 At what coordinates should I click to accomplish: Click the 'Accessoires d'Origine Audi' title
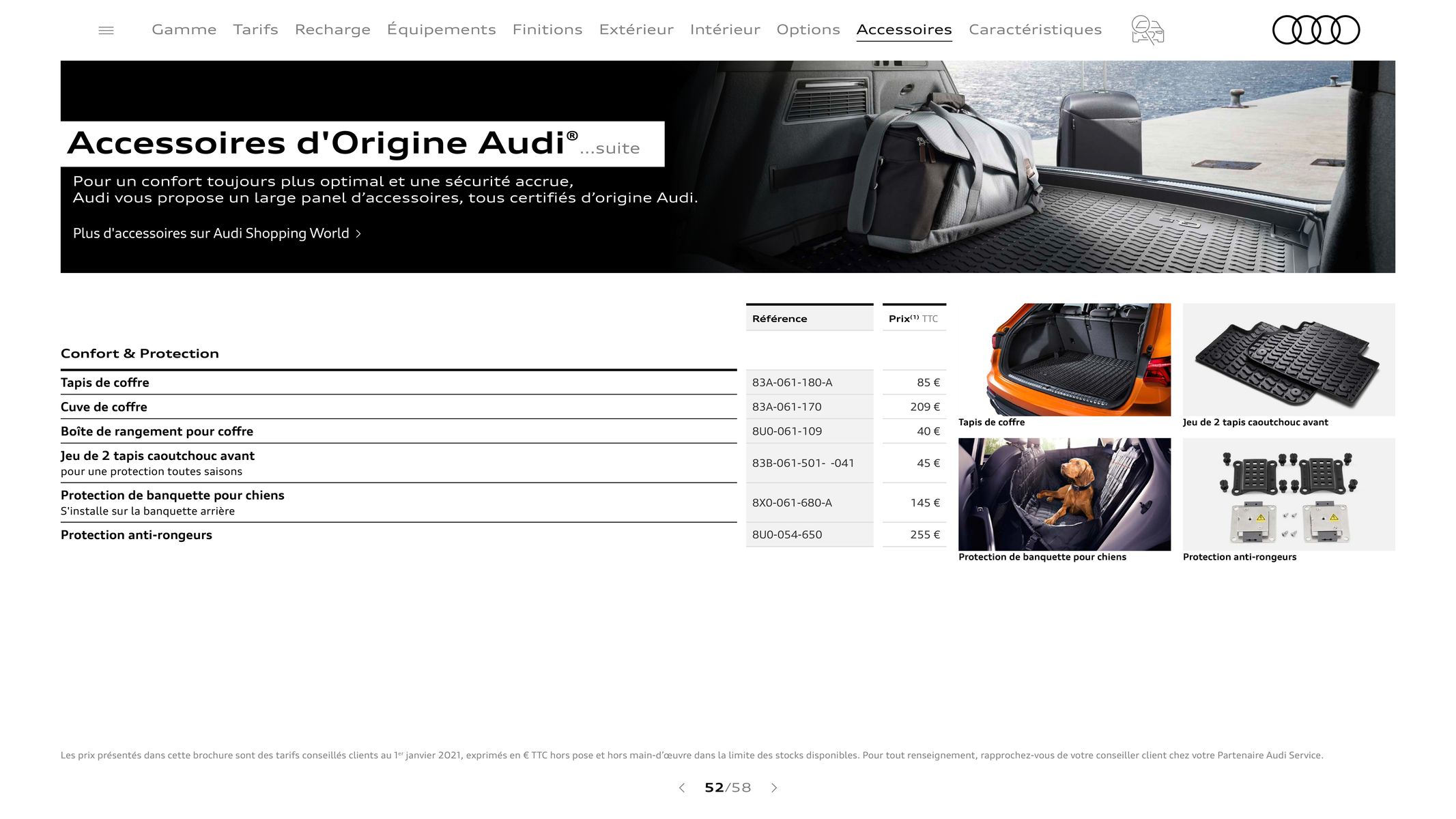[322, 143]
